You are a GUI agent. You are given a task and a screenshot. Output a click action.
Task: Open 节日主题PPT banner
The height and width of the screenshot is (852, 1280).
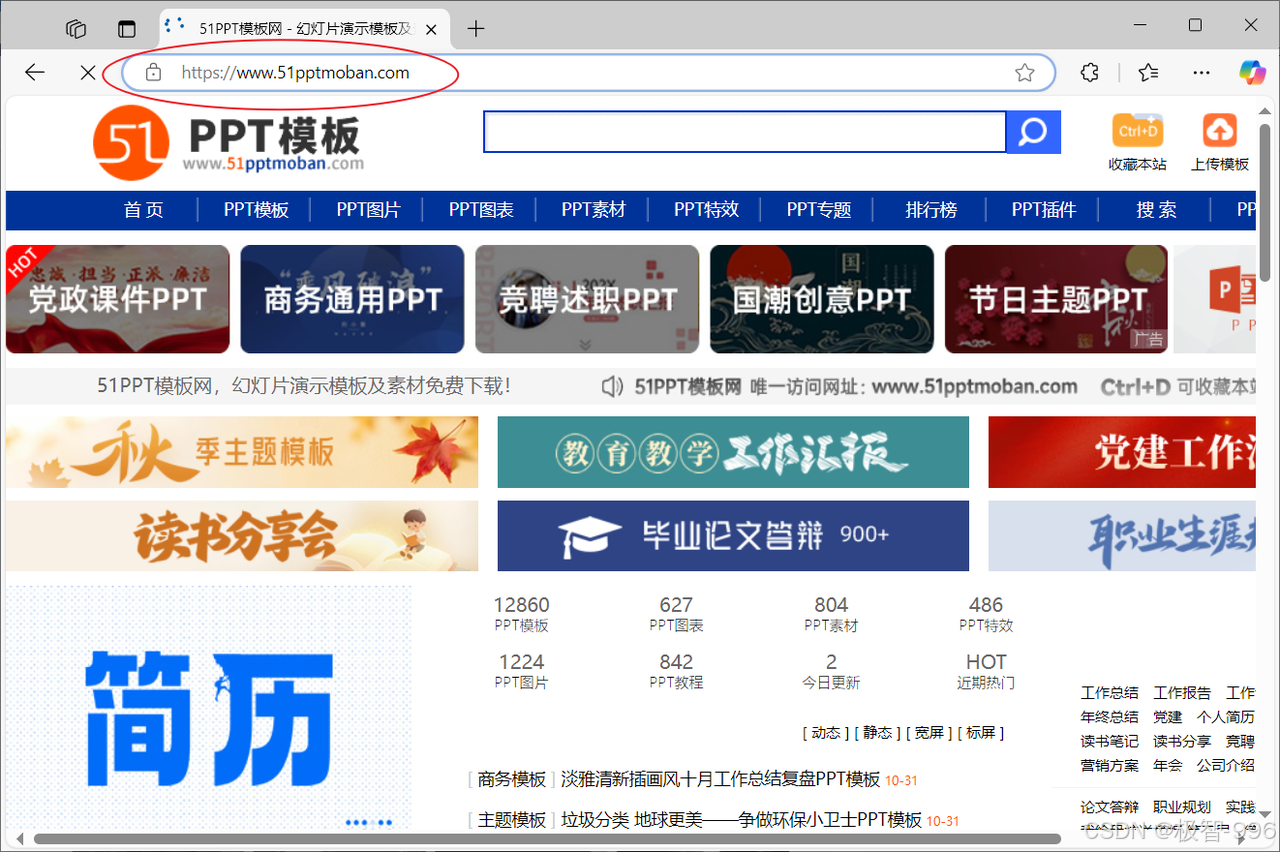[1057, 299]
